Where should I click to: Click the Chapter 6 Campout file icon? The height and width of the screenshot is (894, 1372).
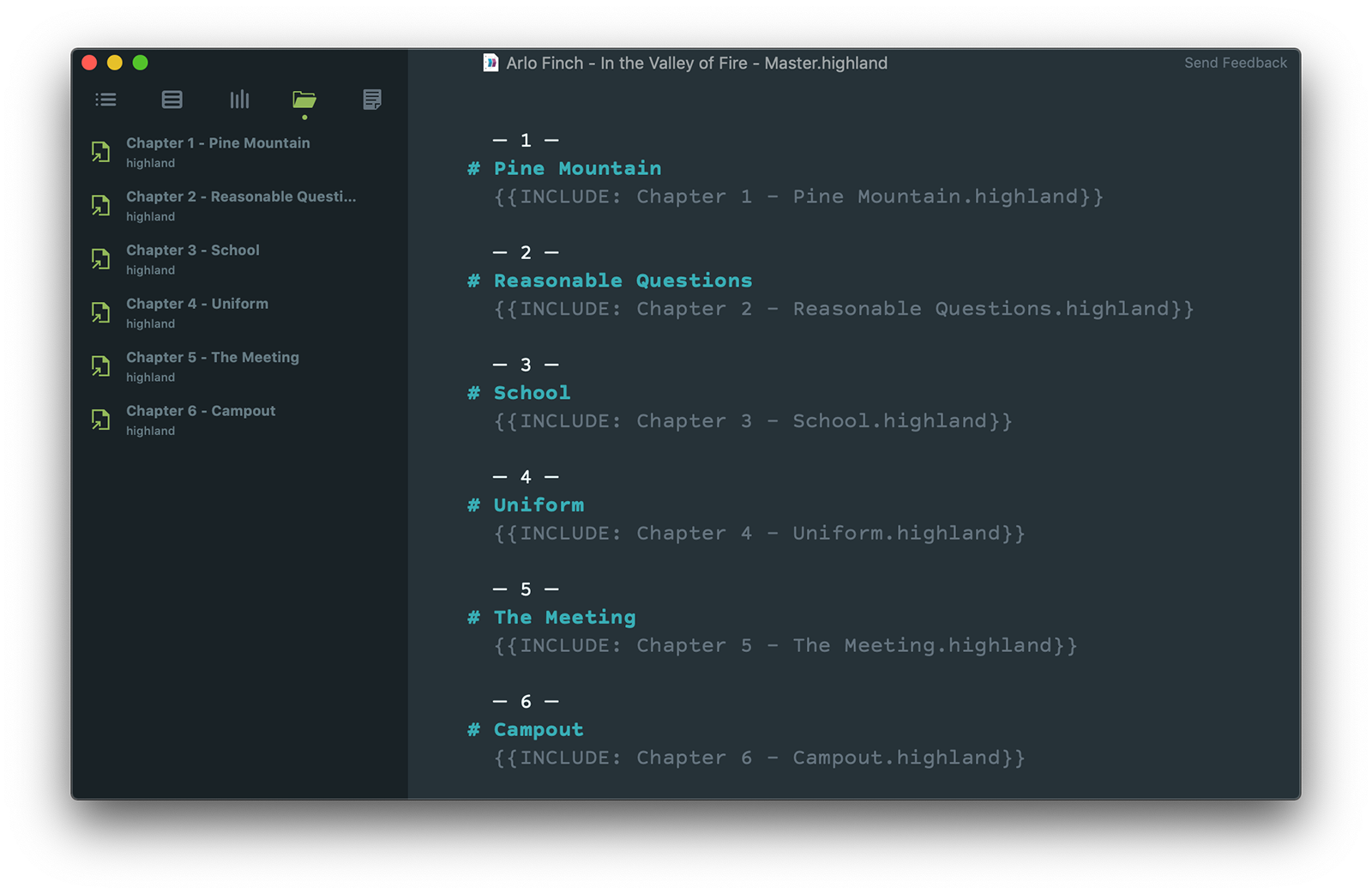click(x=101, y=420)
